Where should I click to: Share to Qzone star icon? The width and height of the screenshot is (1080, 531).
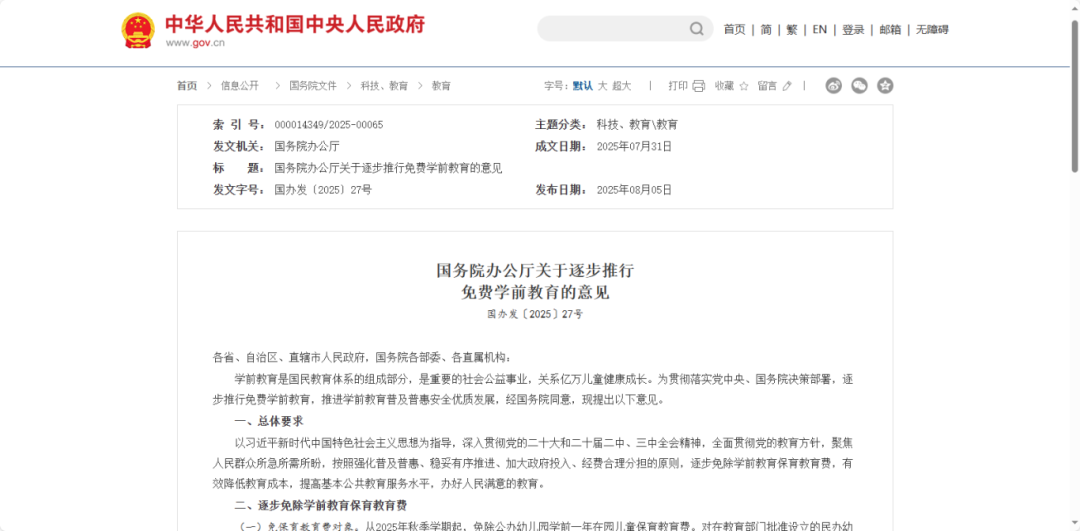[885, 85]
